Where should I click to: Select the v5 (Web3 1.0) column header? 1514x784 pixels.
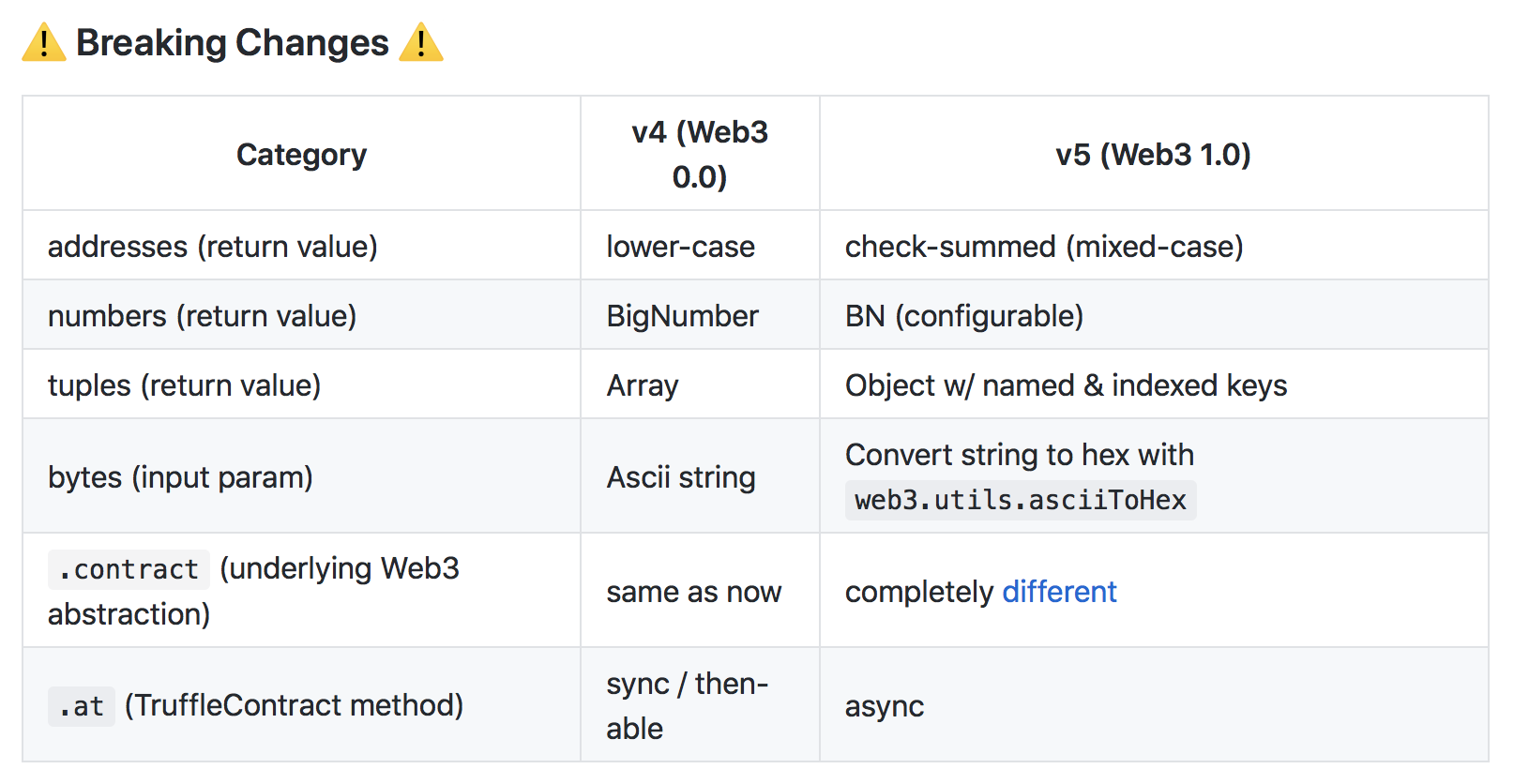[x=1153, y=155]
